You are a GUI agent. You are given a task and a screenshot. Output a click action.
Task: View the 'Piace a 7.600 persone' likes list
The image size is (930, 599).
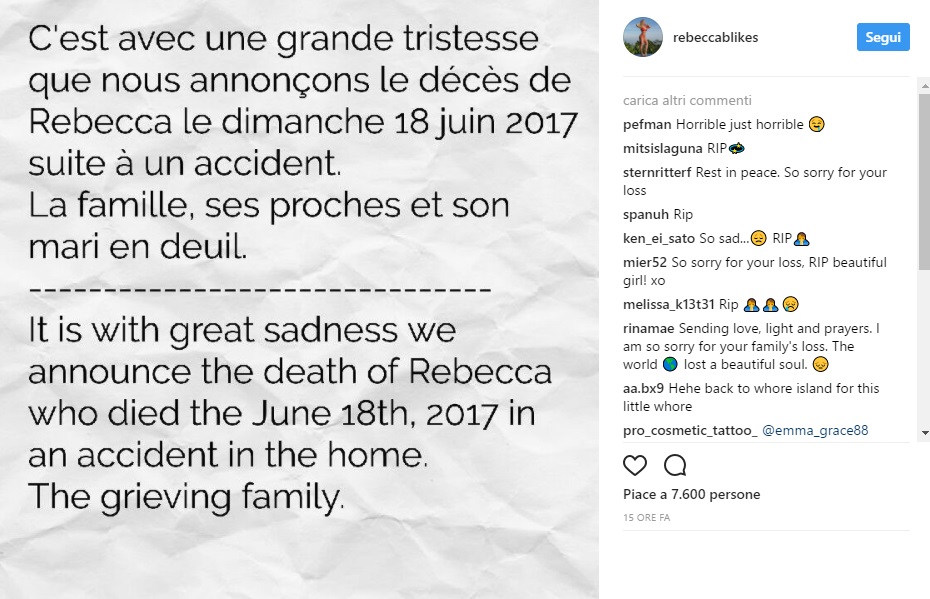(691, 494)
